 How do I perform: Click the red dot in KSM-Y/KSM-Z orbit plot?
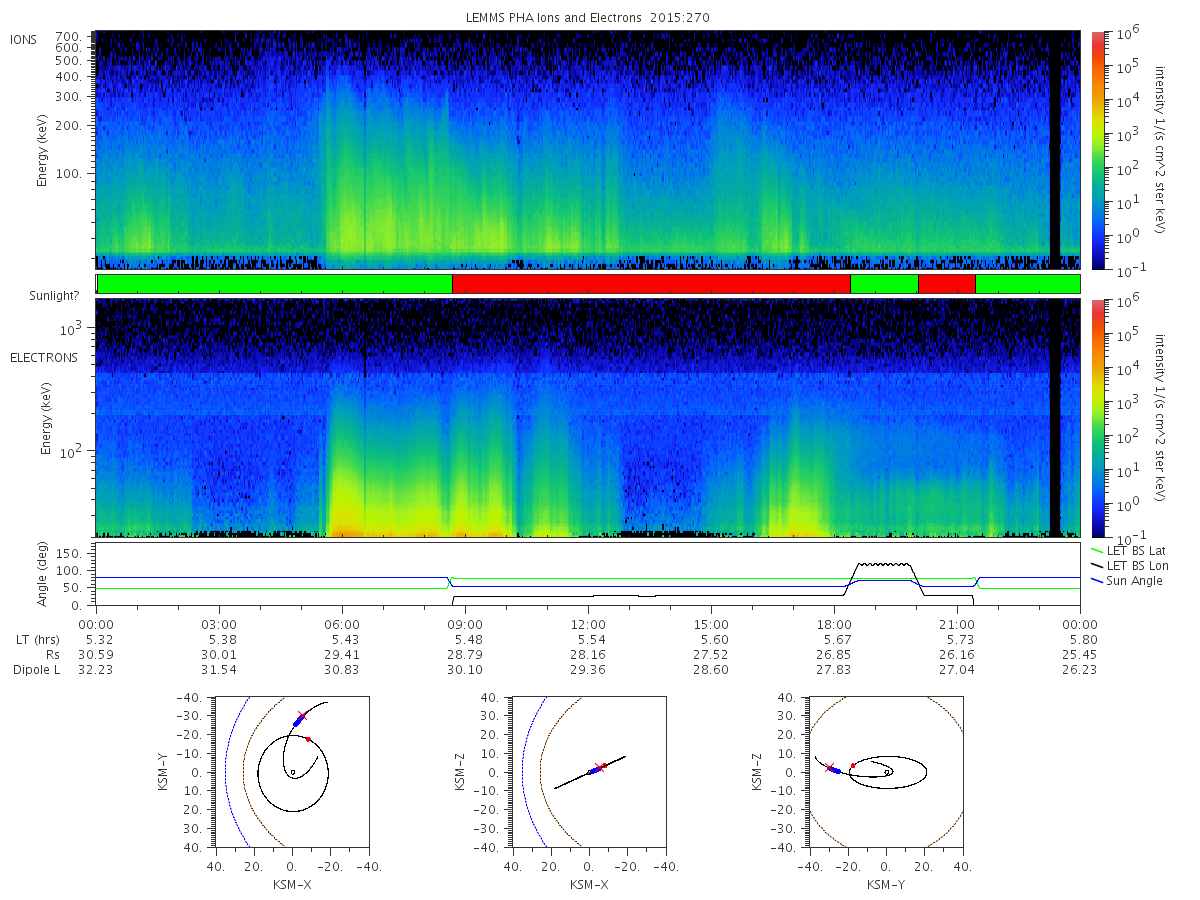(x=853, y=765)
